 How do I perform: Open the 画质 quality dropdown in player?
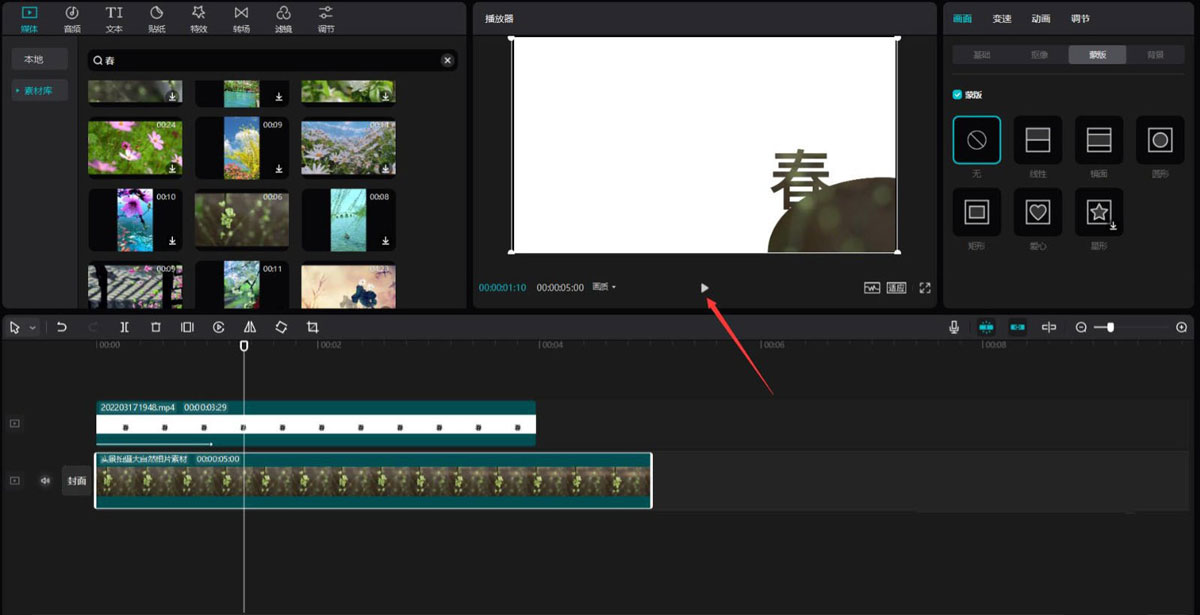605,287
